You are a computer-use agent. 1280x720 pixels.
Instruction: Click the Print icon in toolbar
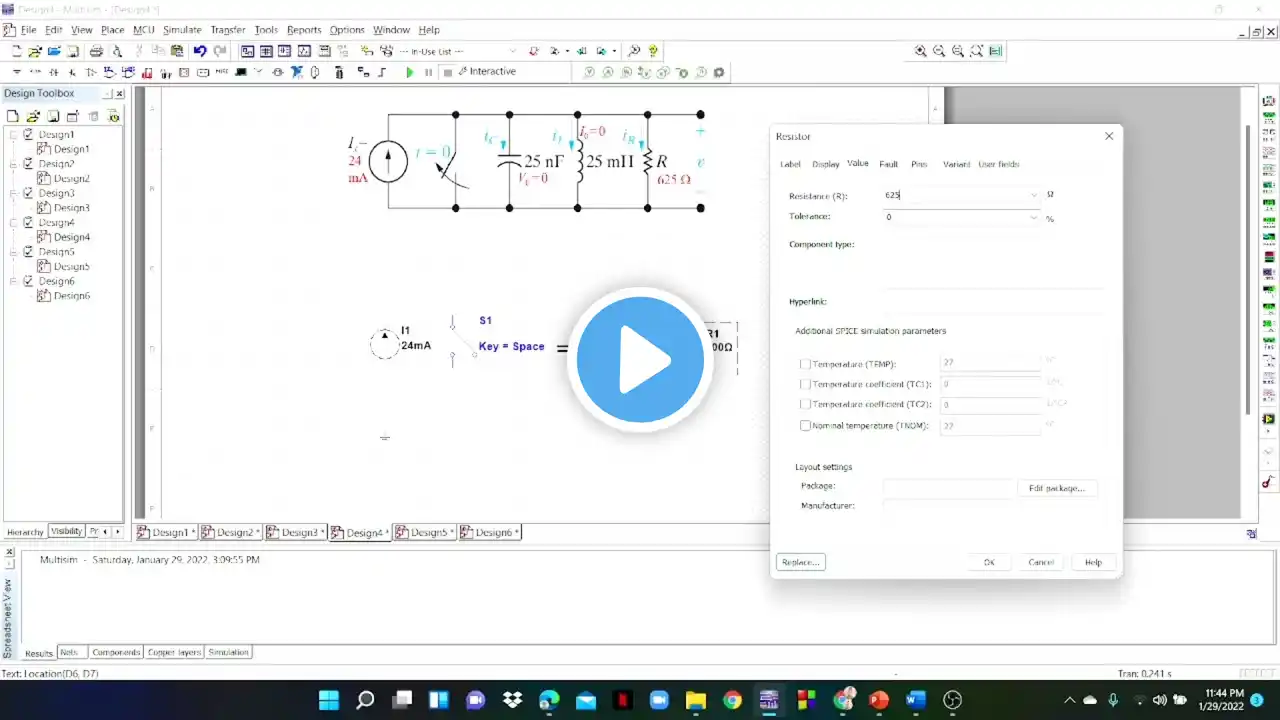(97, 51)
